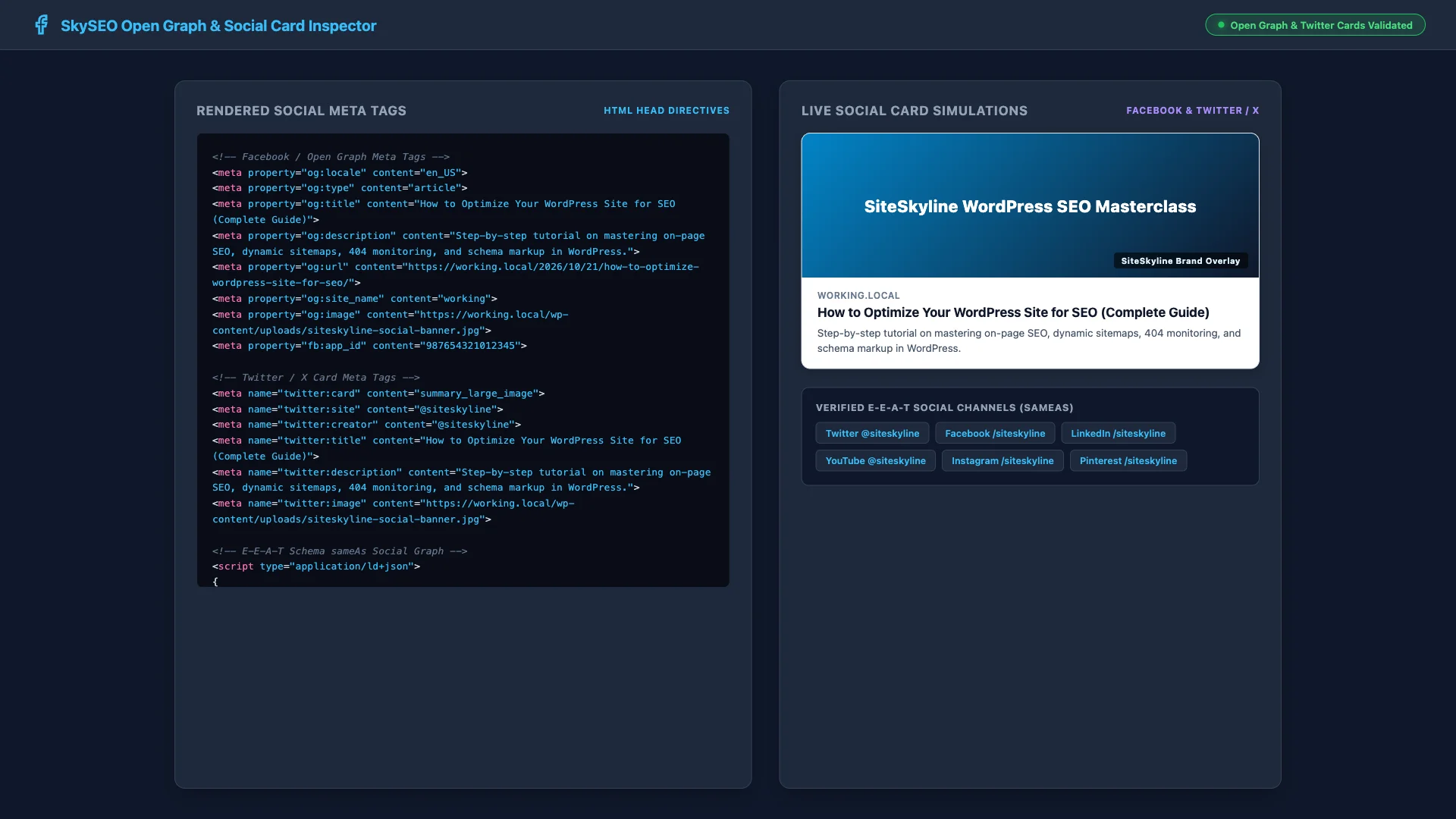The width and height of the screenshot is (1456, 819).
Task: Click the twitter:title meta tag line
Action: (x=447, y=448)
